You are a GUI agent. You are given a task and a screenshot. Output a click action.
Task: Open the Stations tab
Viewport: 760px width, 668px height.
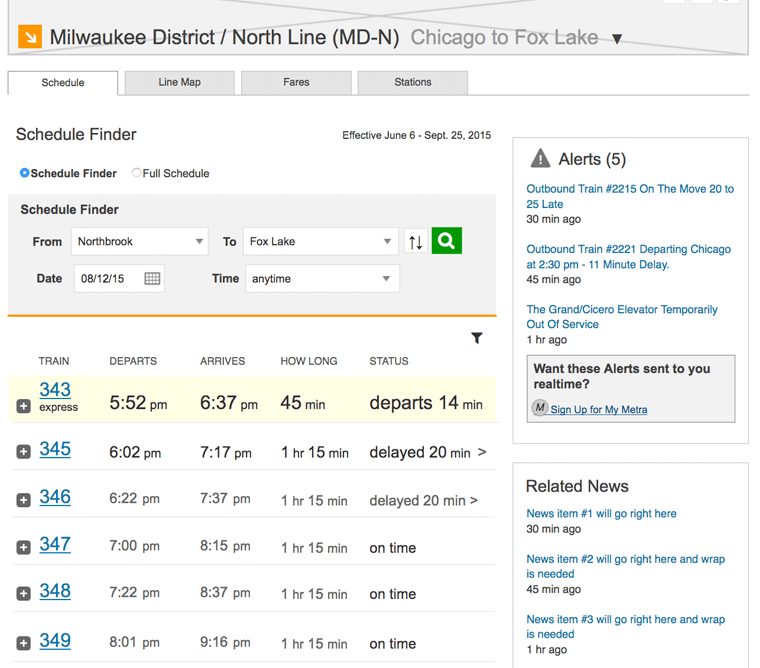(x=412, y=82)
